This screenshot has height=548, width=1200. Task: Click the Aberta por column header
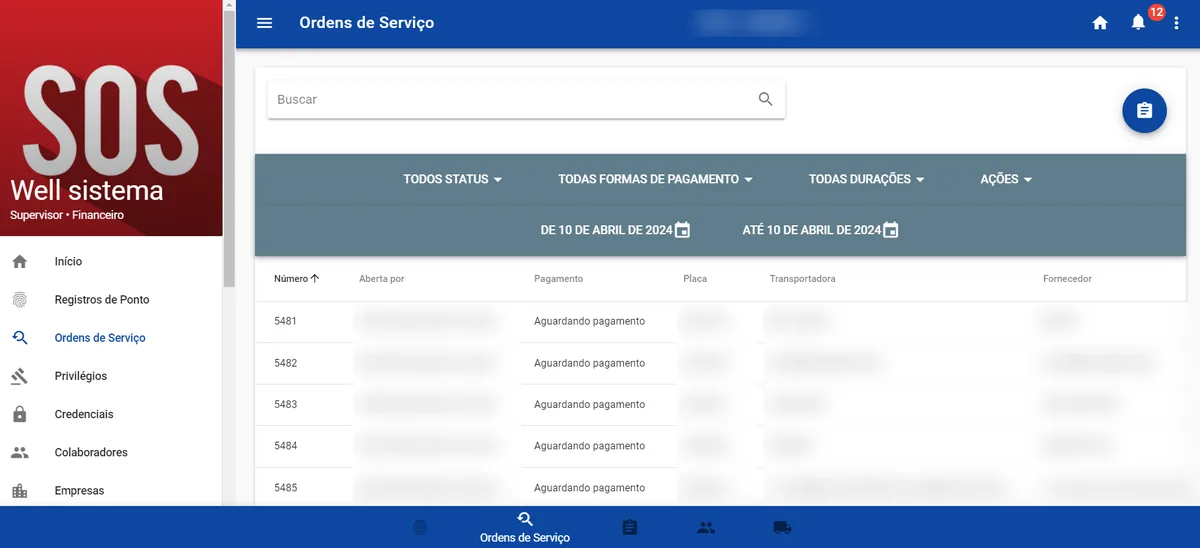click(381, 279)
